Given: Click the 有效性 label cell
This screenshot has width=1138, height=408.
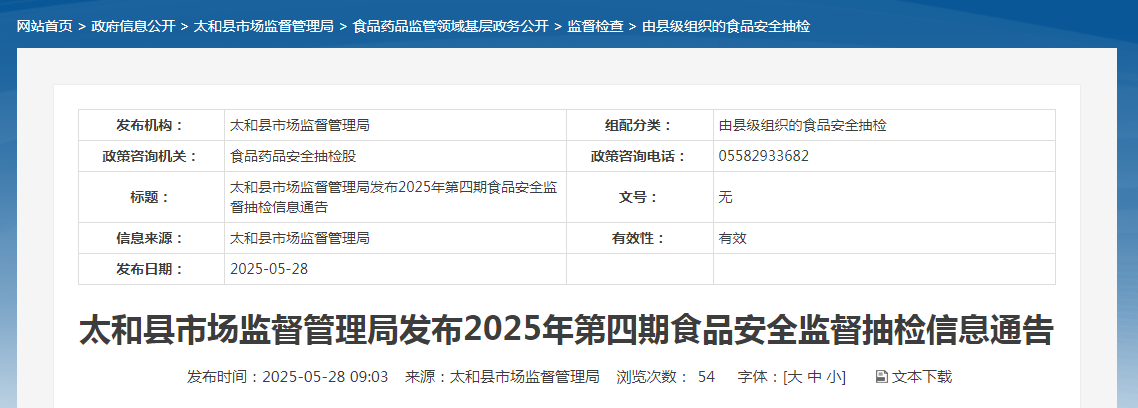Looking at the screenshot, I should [639, 238].
